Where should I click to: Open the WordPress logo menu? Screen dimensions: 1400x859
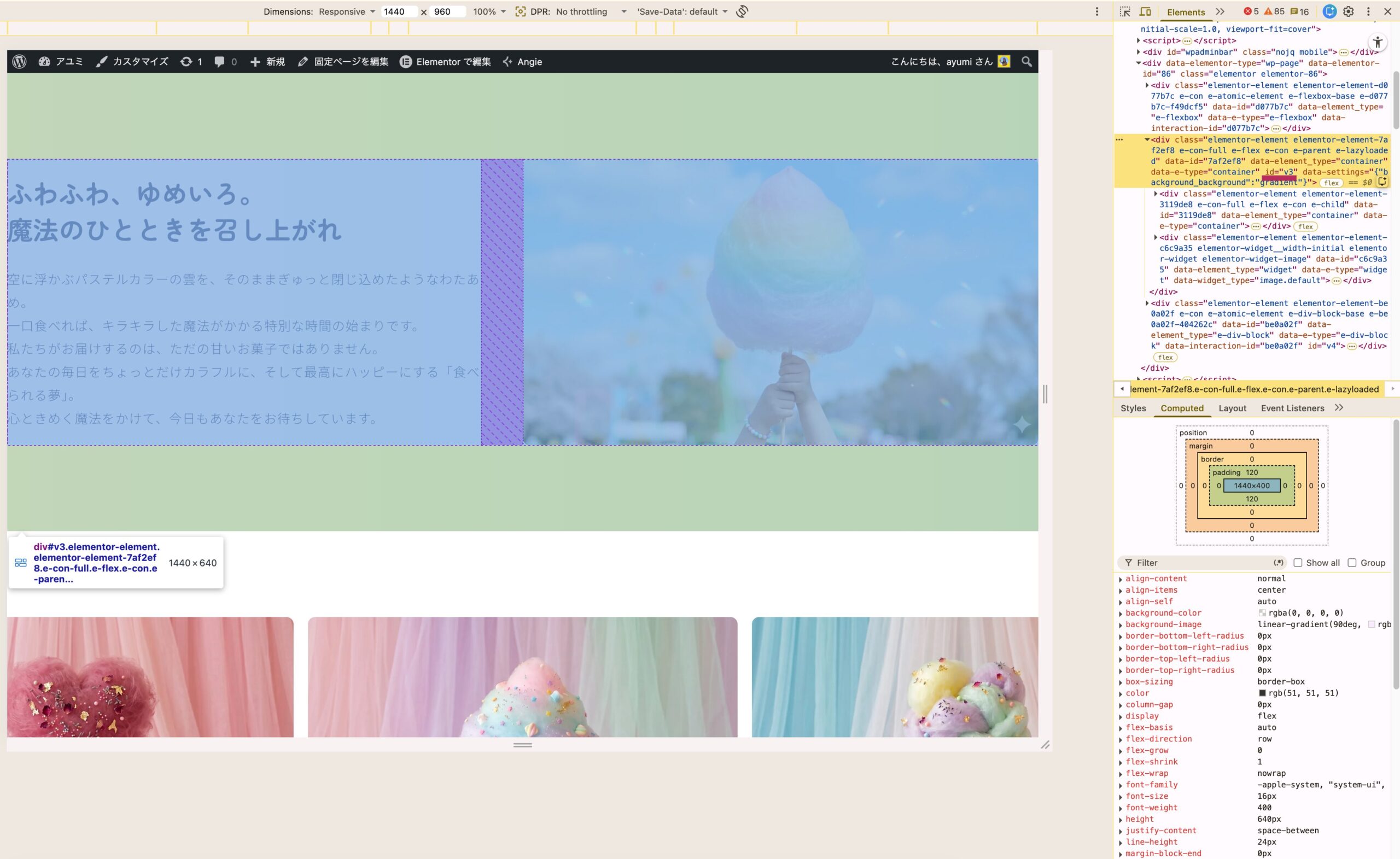(x=19, y=61)
